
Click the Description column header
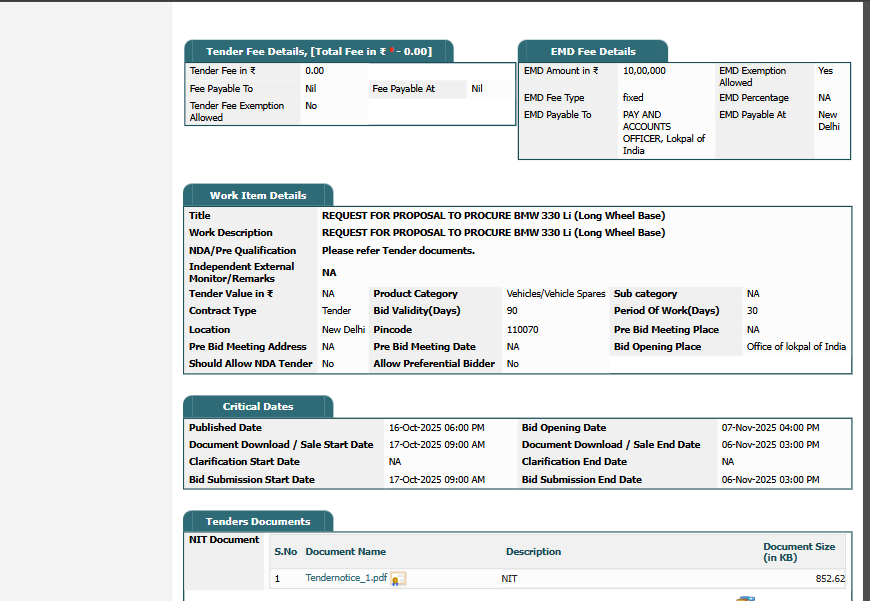[x=533, y=552]
